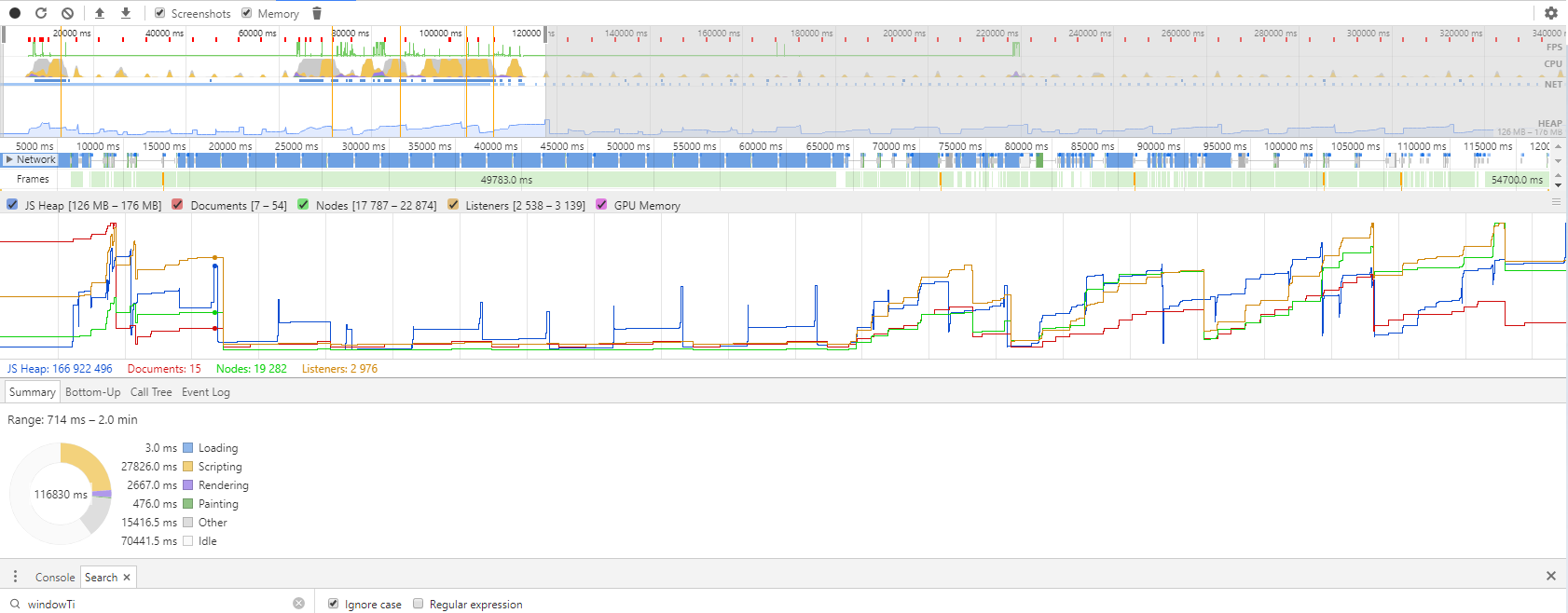Open the Summary tab

33,392
